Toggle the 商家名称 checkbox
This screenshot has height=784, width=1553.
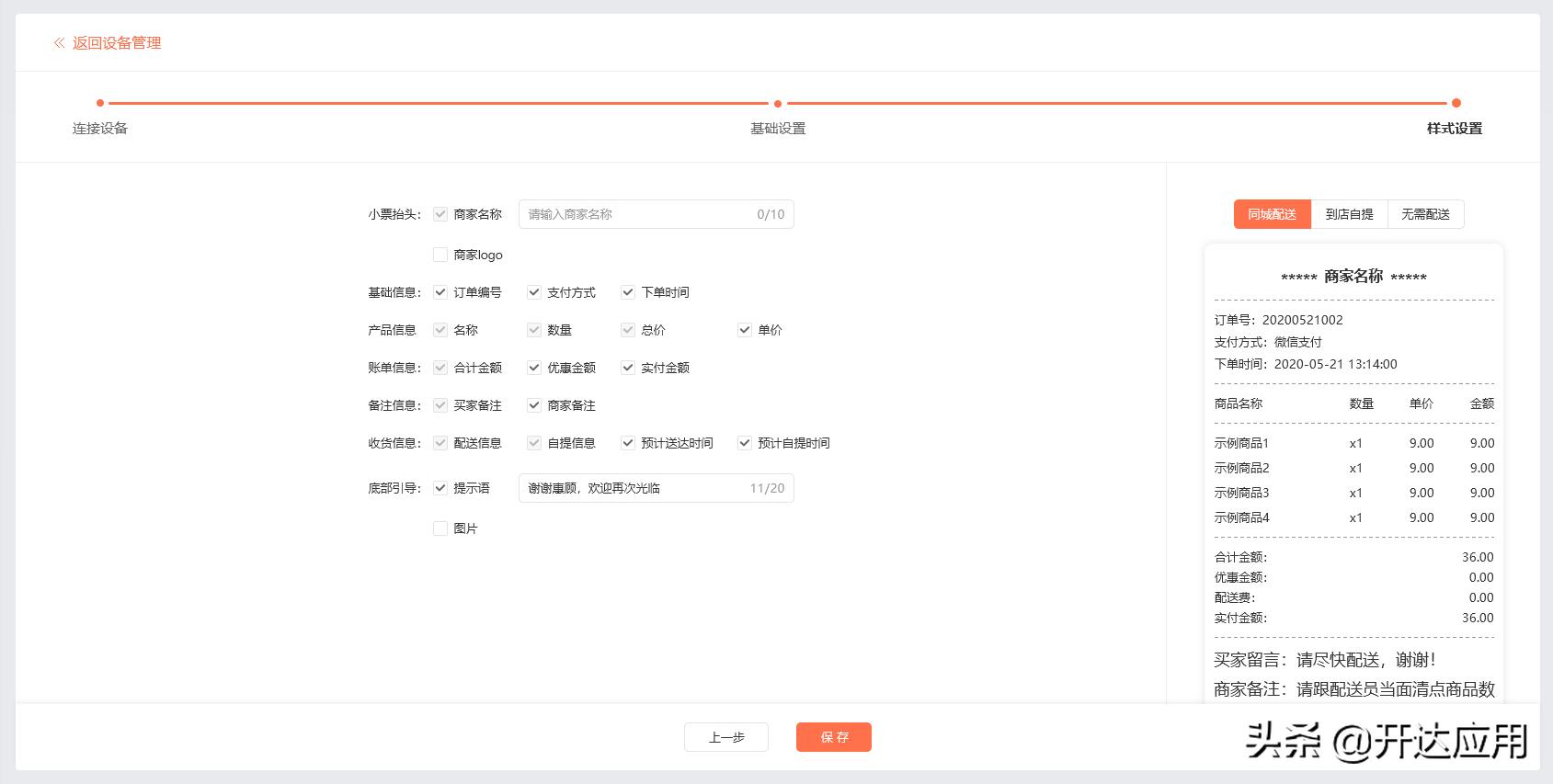coord(440,214)
